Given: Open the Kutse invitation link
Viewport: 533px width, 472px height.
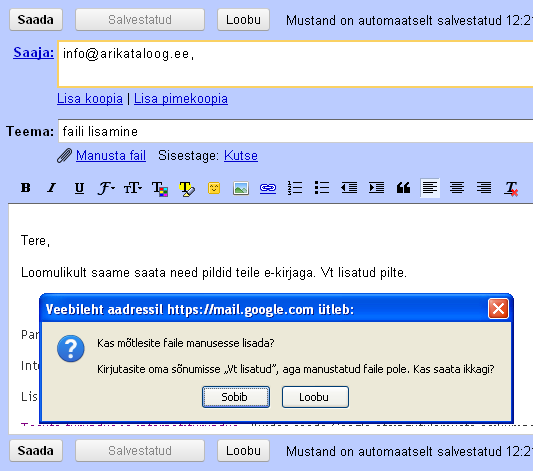Looking at the screenshot, I should click(241, 156).
